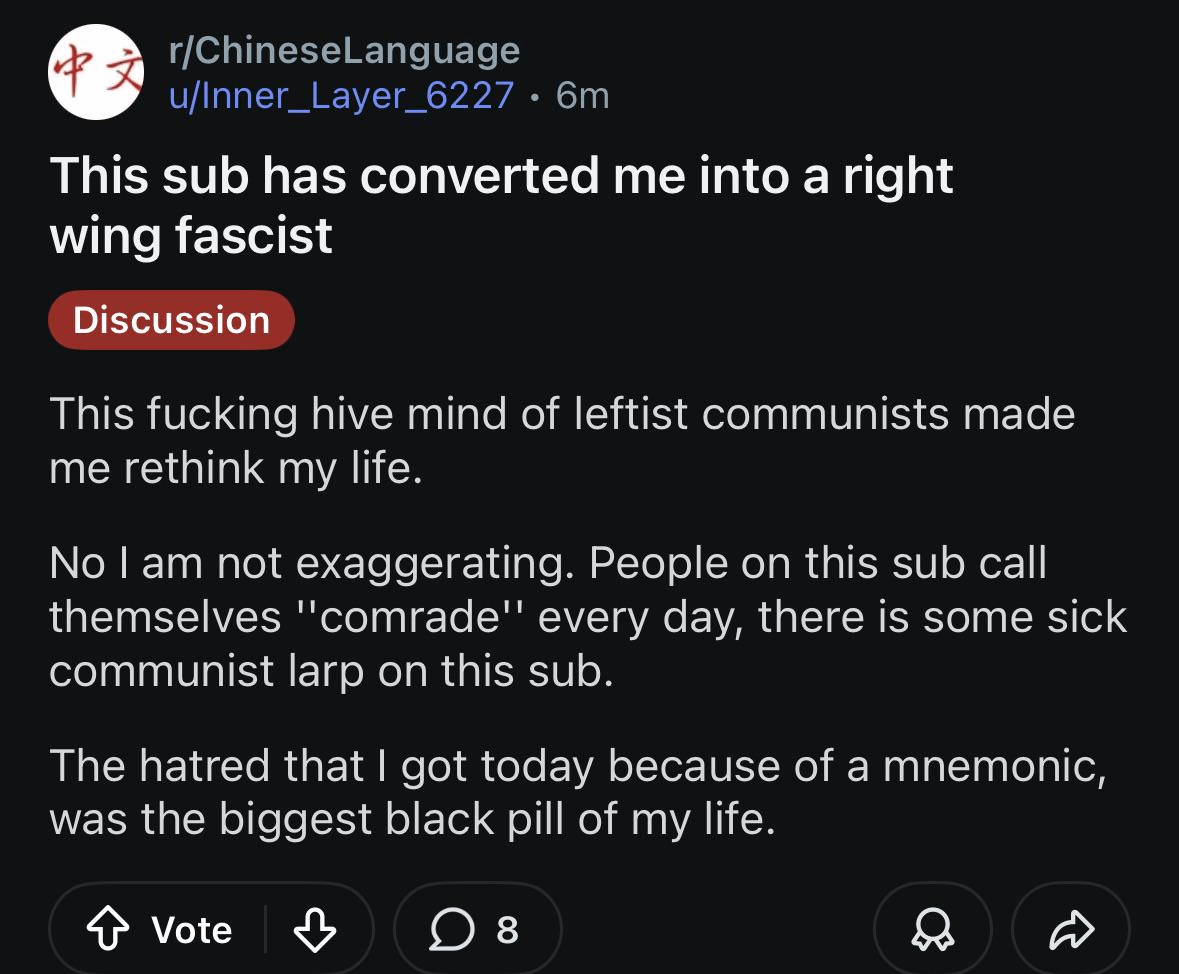Viewport: 1179px width, 974px height.
Task: Go to r/ChineseLanguage community
Action: click(x=344, y=50)
